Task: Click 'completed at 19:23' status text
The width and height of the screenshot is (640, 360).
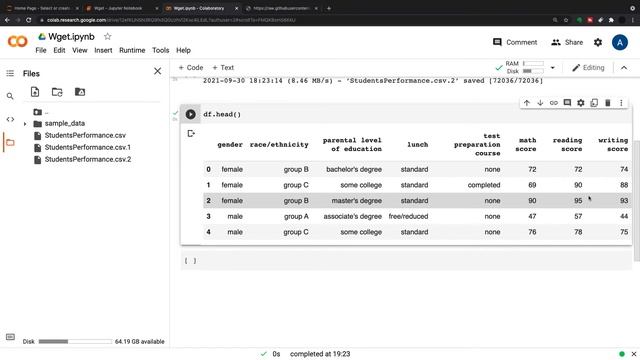Action: pyautogui.click(x=320, y=354)
